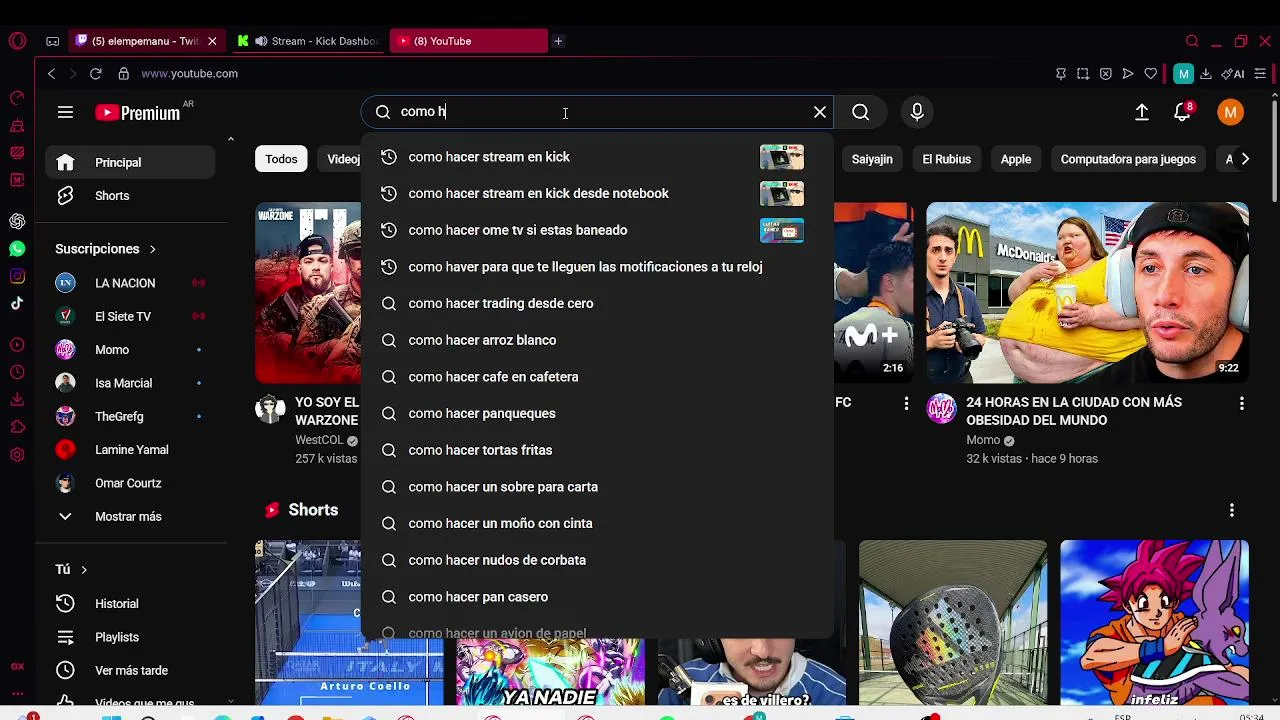Open the browser AI button

click(x=1235, y=73)
